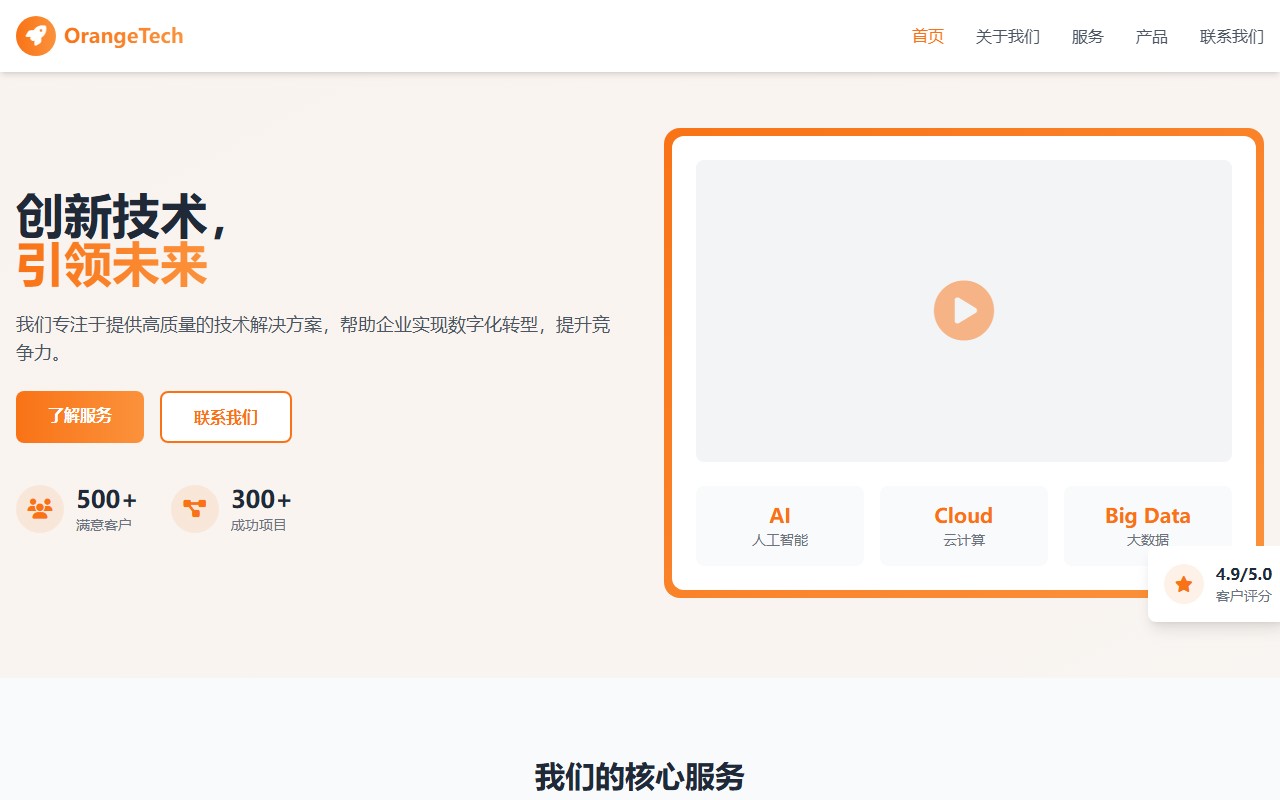Open the 关于我们 navigation item
Viewport: 1280px width, 800px height.
[x=1007, y=36]
